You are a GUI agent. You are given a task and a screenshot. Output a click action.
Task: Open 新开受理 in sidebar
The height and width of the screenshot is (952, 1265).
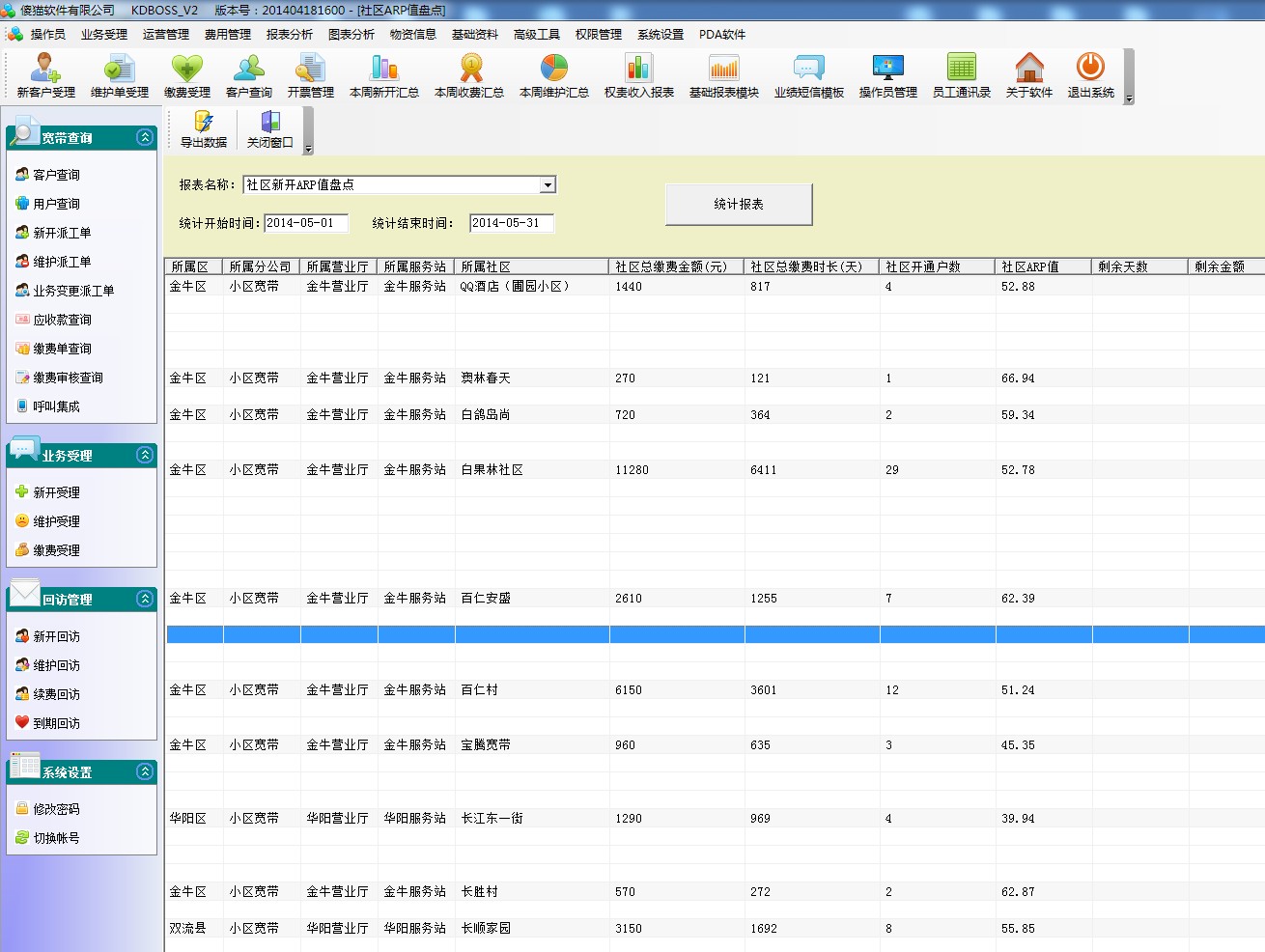coord(48,492)
